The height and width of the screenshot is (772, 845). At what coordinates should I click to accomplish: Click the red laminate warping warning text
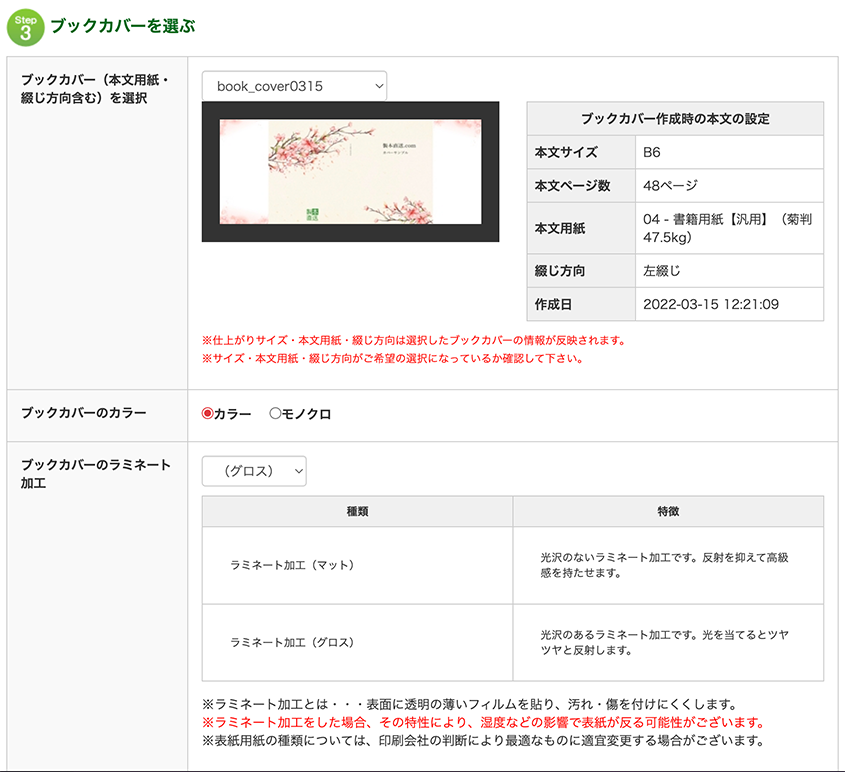pos(483,722)
